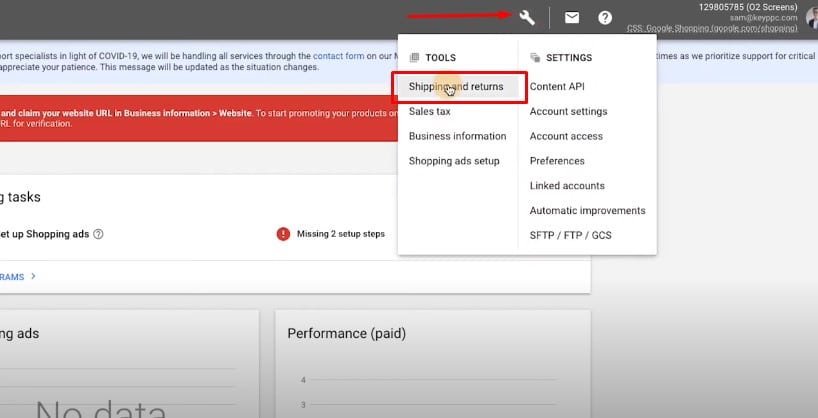Open the mail notifications icon

[572, 18]
